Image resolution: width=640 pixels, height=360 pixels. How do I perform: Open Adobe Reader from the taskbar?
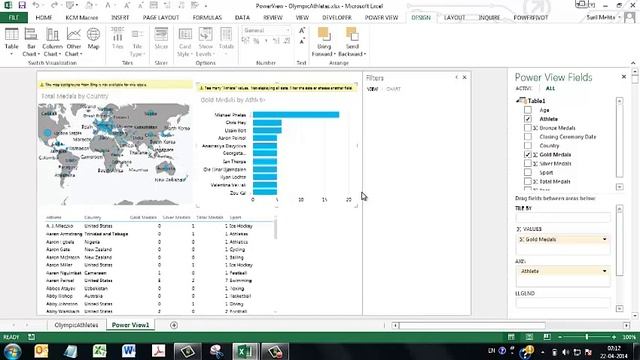(x=158, y=351)
